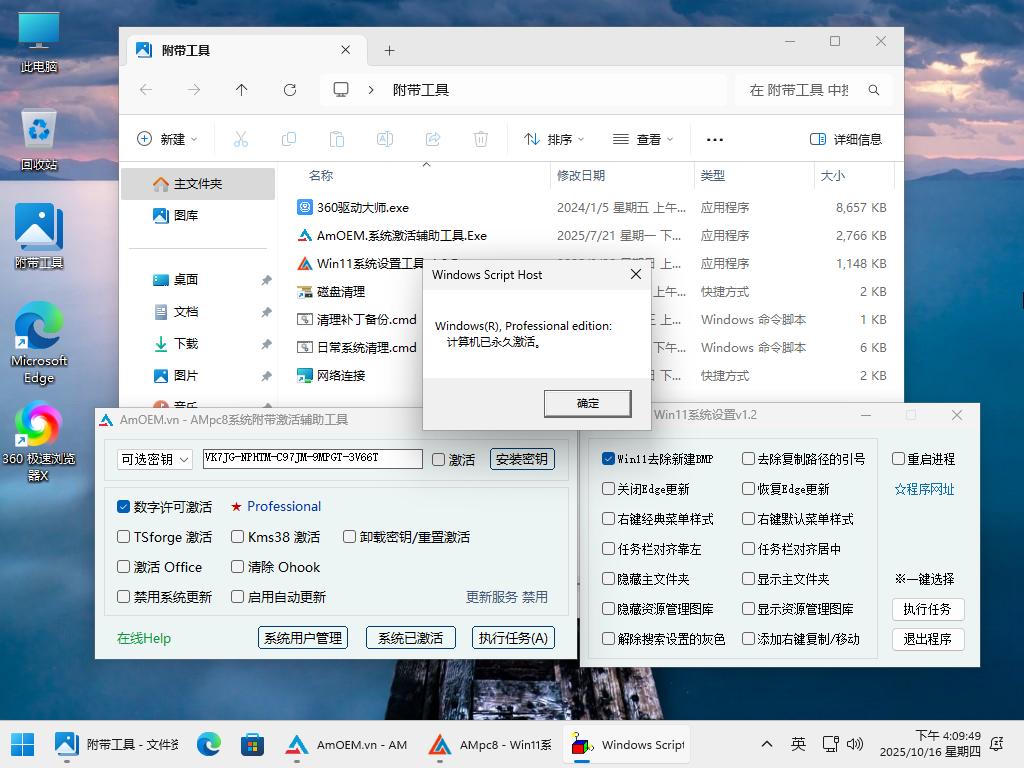
Task: Open the 查看 view dropdown
Action: point(643,140)
